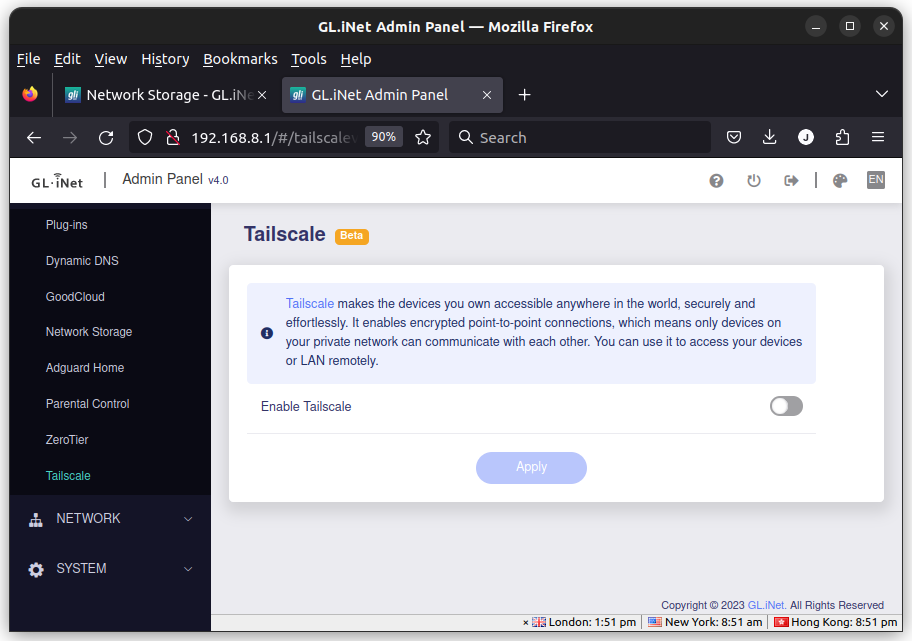Click the Hong Kong clock in status bar
Image resolution: width=912 pixels, height=641 pixels.
pyautogui.click(x=836, y=622)
